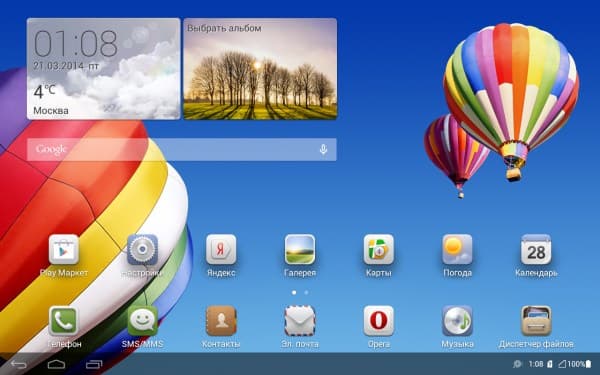Tap the 4°C temperature reading
The image size is (600, 375).
[44, 92]
